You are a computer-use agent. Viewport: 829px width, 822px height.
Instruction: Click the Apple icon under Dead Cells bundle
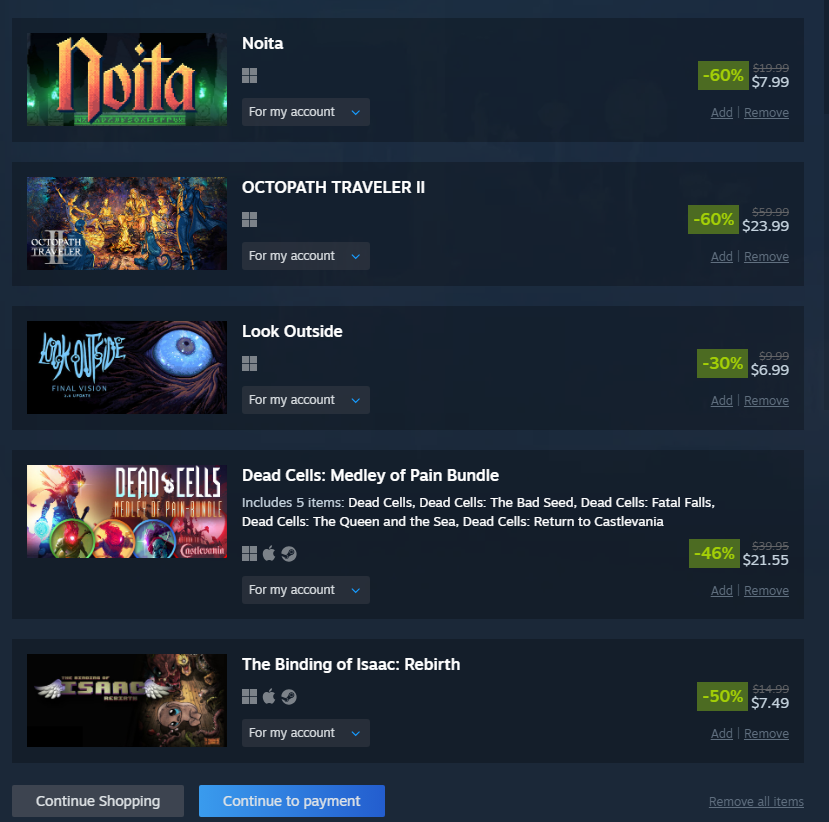tap(269, 553)
